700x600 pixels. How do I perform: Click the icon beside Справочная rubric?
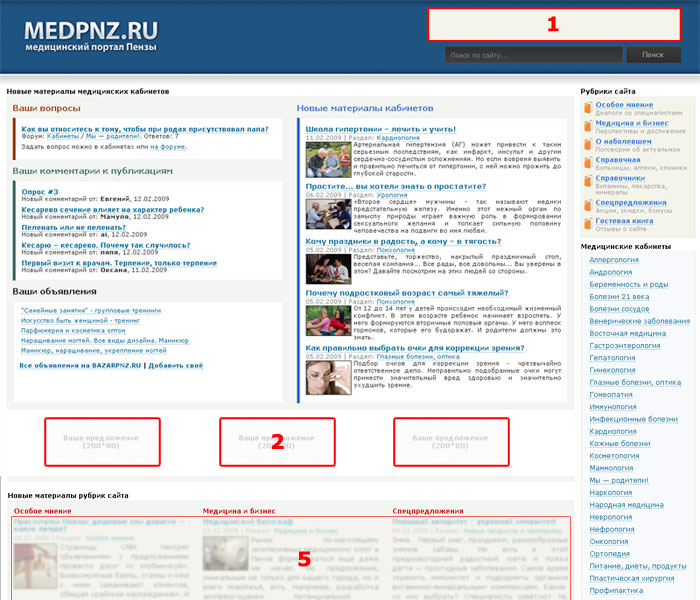tap(588, 162)
